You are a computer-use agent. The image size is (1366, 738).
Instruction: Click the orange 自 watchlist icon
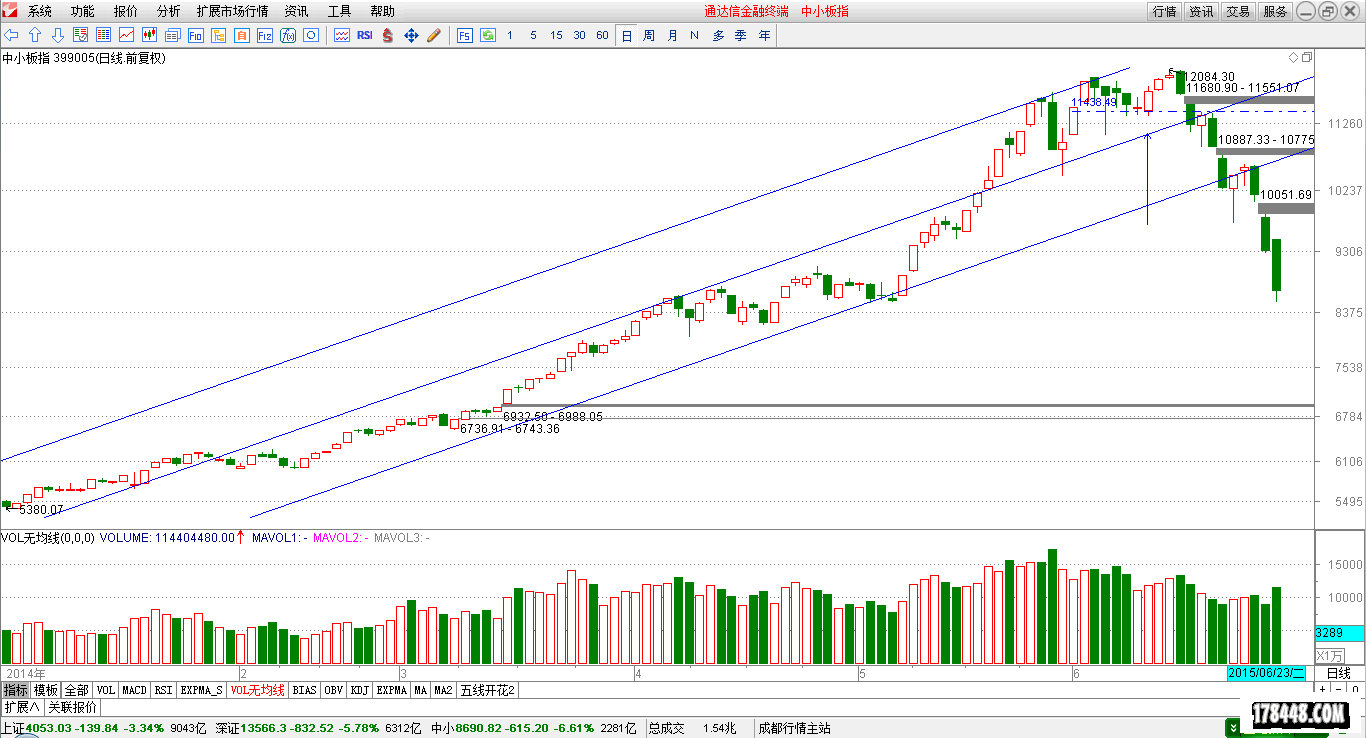click(242, 35)
